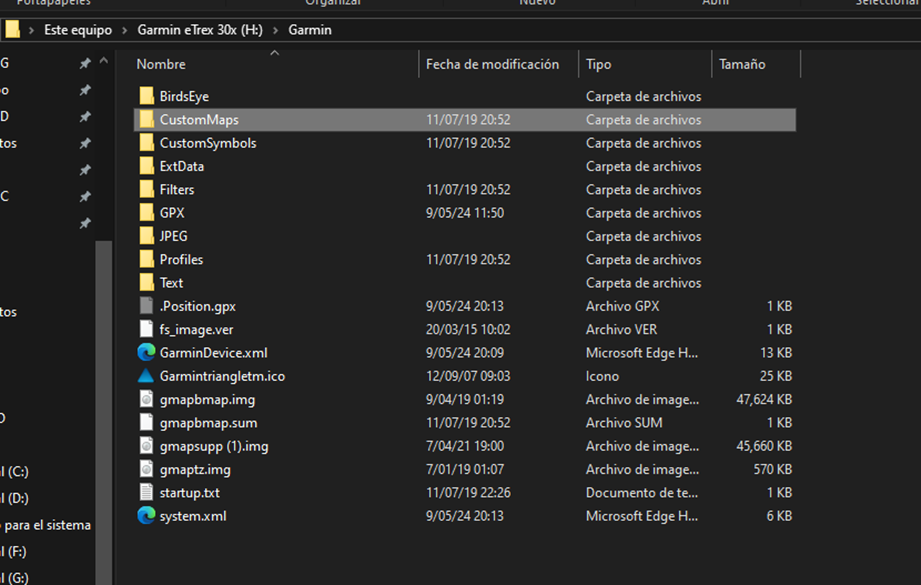
Task: Navigate to Garmin eTrex 30x (H:) breadcrumb
Action: pos(200,30)
